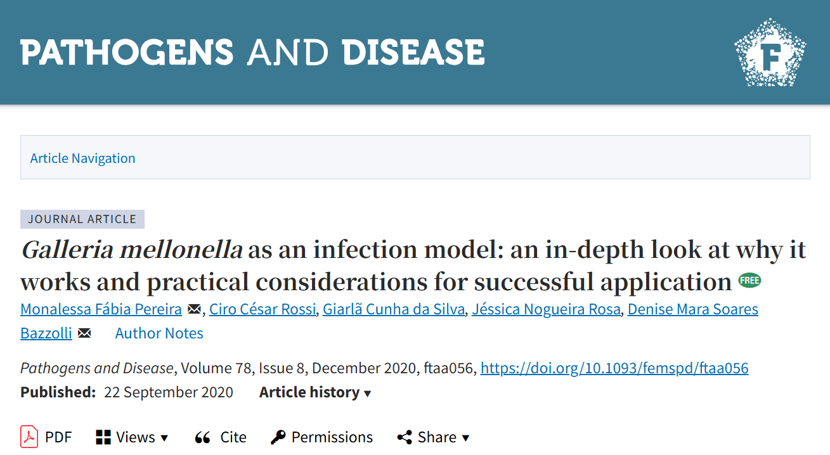Click the Views grid icon

click(103, 437)
